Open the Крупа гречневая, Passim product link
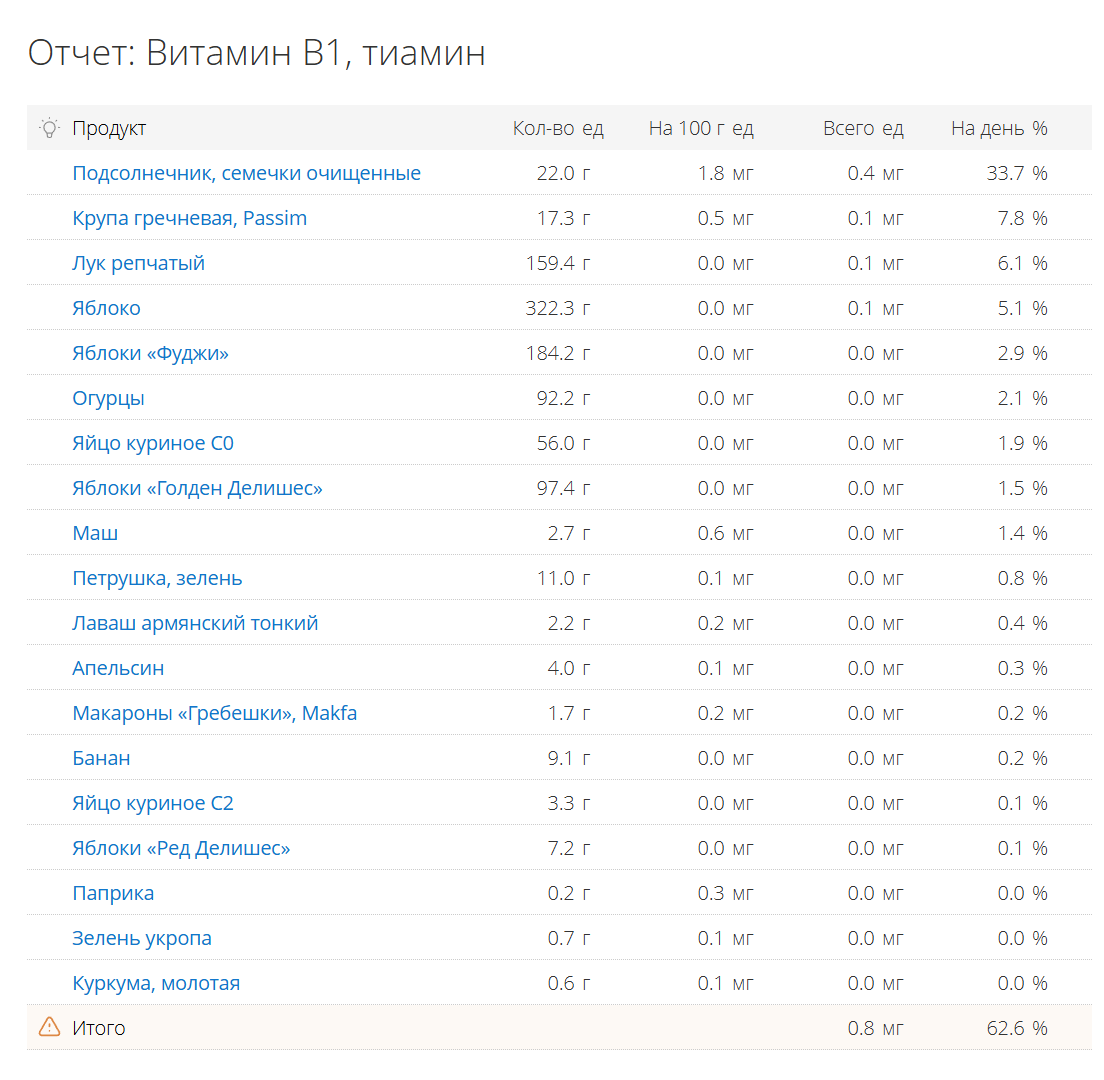The height and width of the screenshot is (1080, 1104). (x=189, y=218)
